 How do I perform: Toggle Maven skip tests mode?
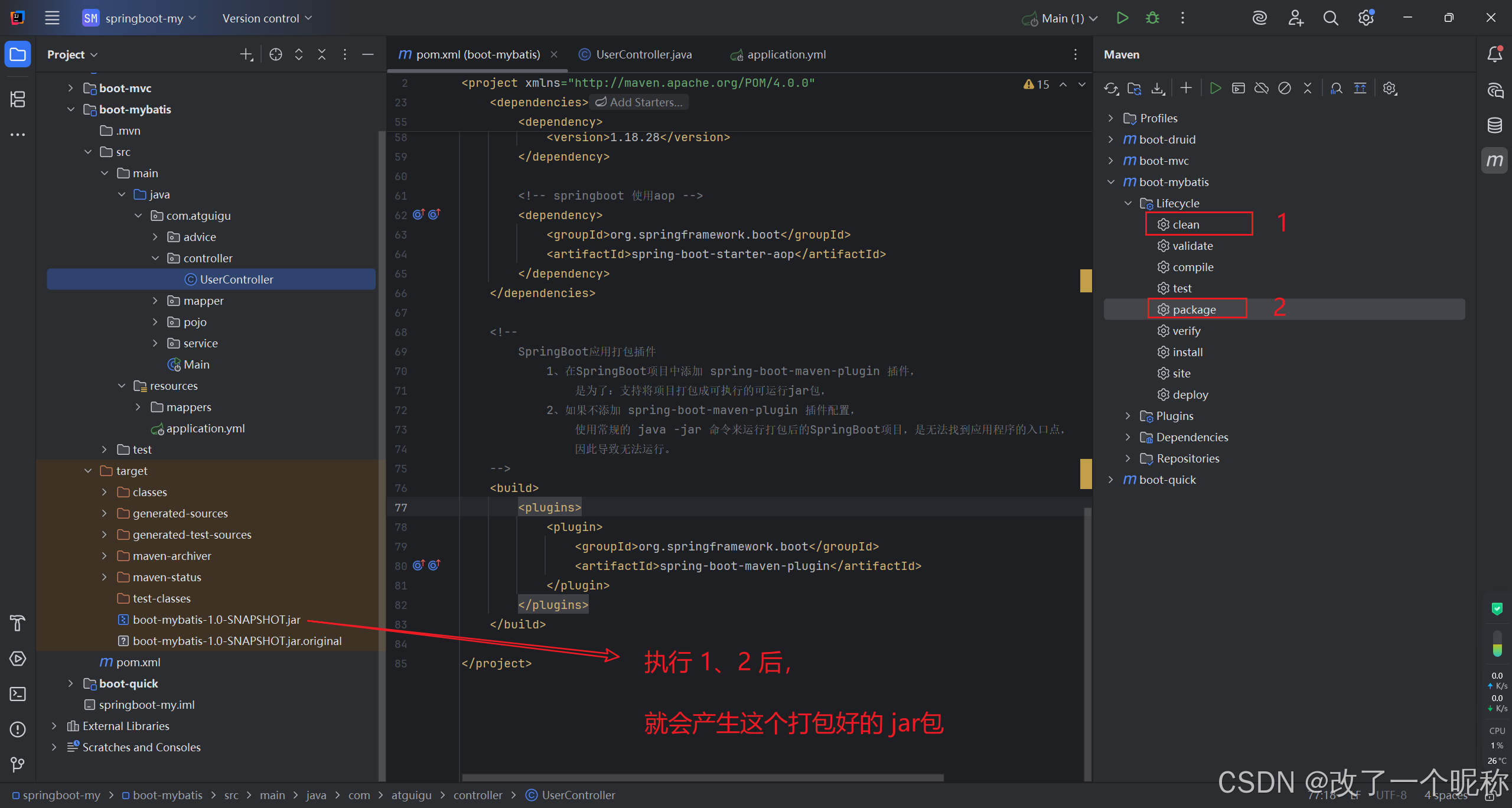[1285, 89]
